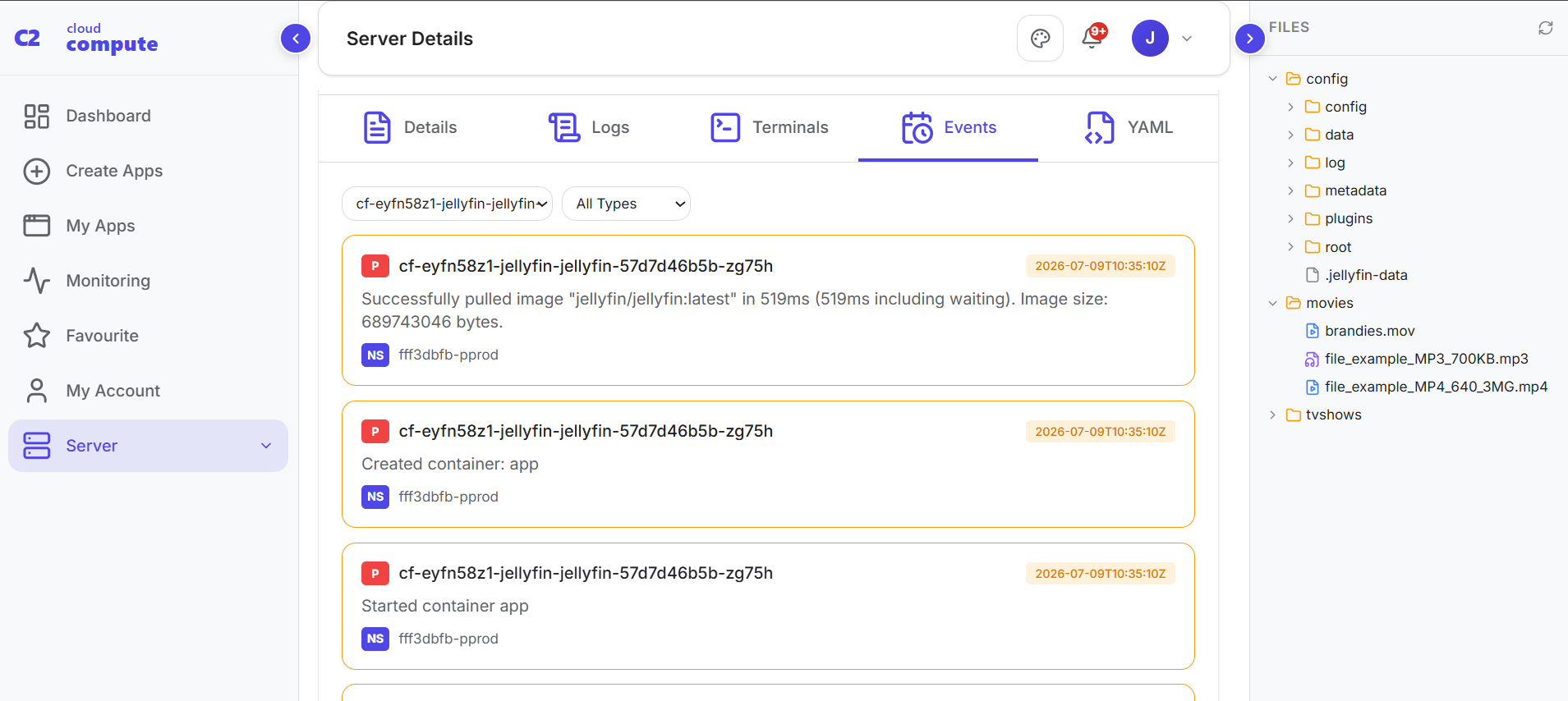Click NS badge on Created container event
The image size is (1568, 701).
tap(375, 497)
